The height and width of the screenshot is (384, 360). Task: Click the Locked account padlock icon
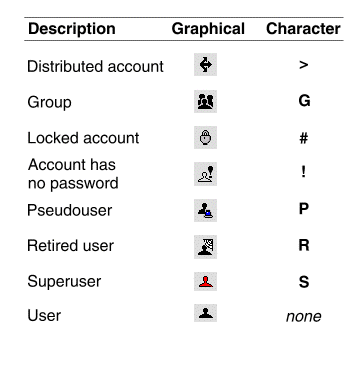click(205, 137)
